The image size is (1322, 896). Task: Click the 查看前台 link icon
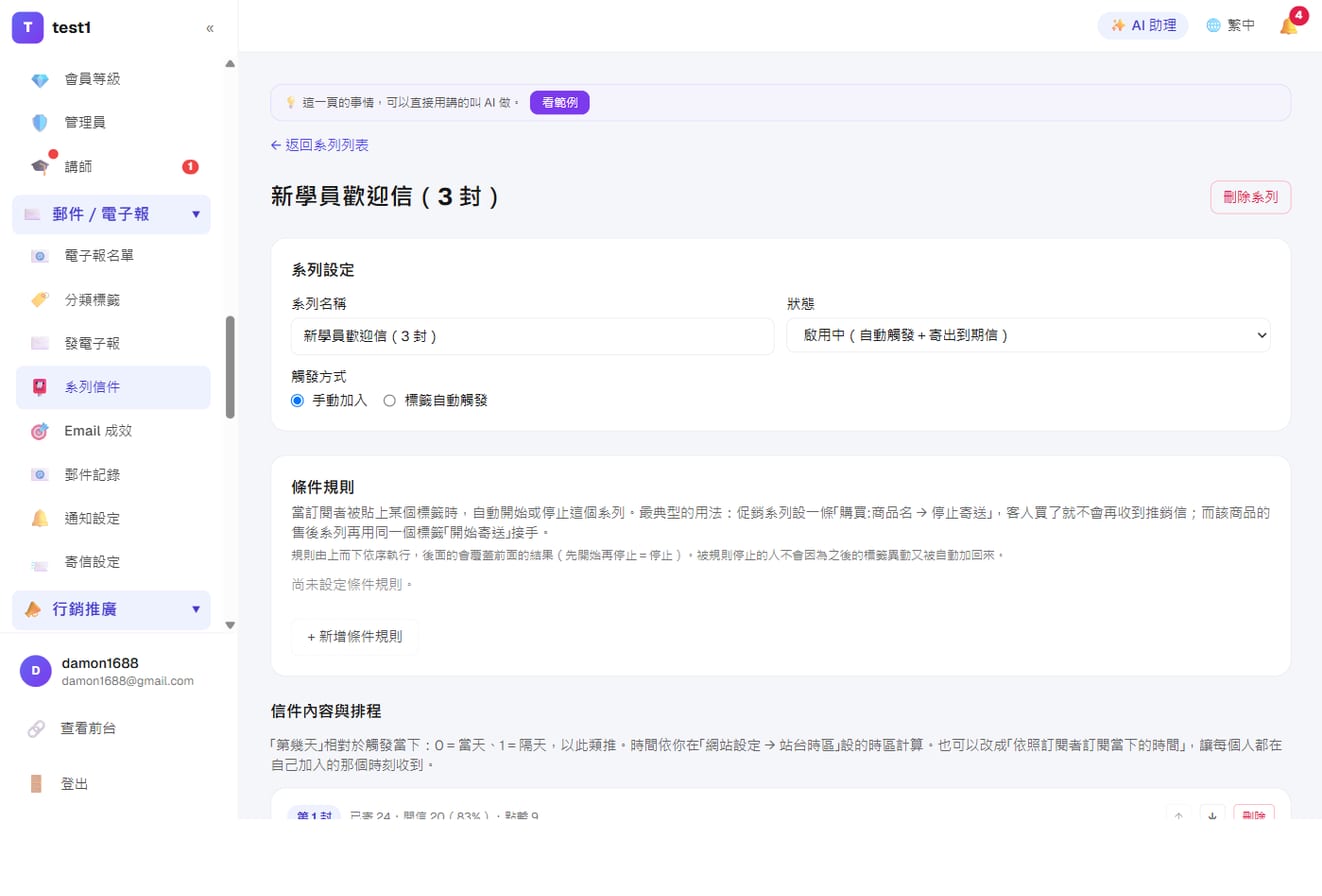pyautogui.click(x=36, y=729)
